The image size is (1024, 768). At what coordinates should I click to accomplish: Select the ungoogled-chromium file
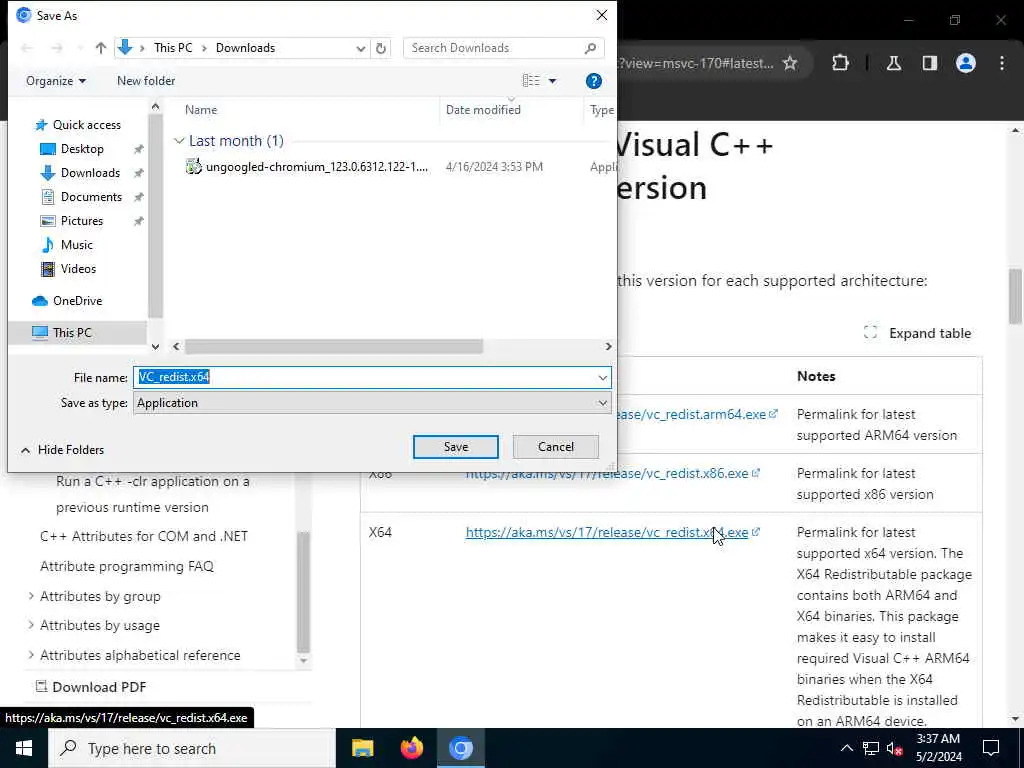tap(317, 167)
